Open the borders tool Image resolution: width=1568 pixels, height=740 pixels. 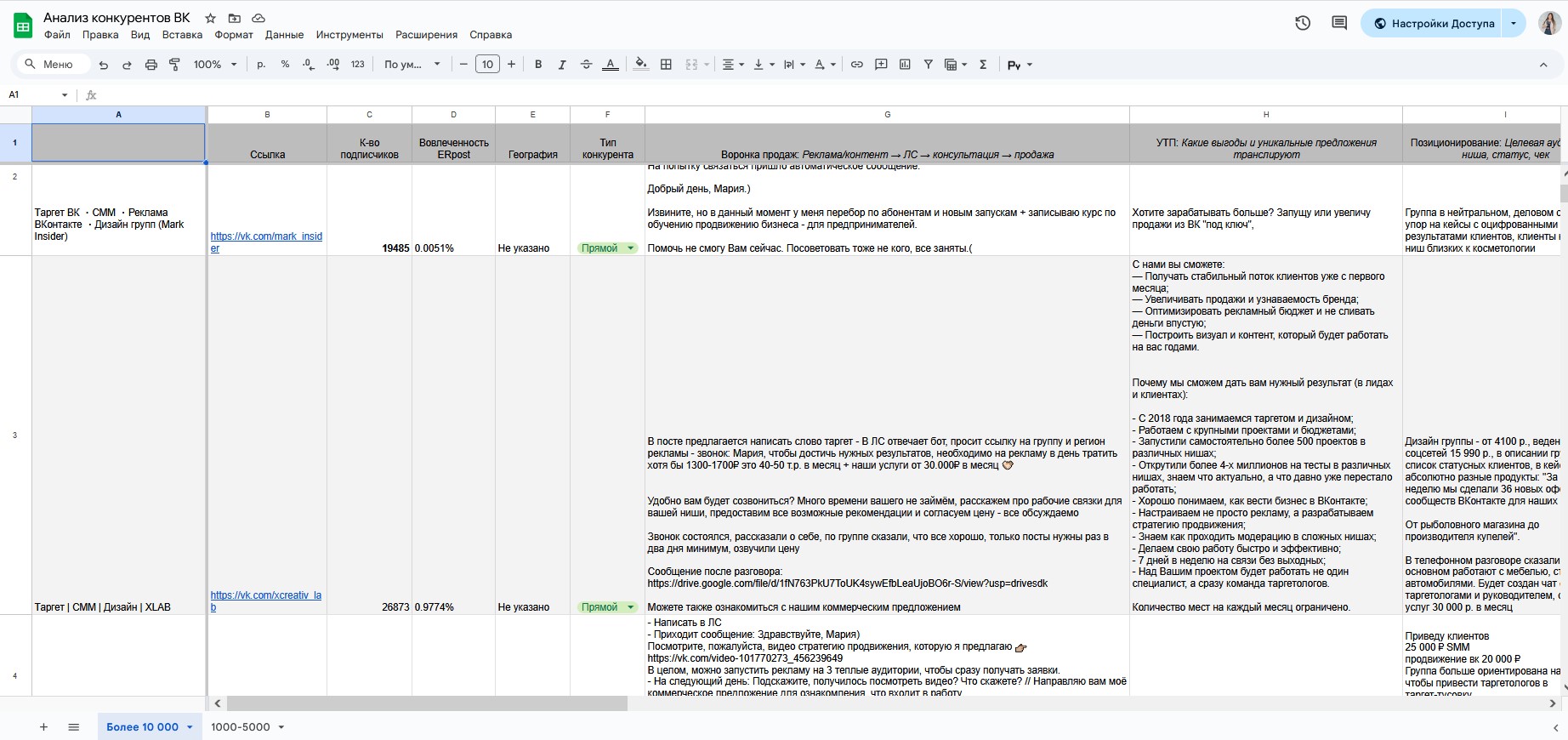coord(666,65)
